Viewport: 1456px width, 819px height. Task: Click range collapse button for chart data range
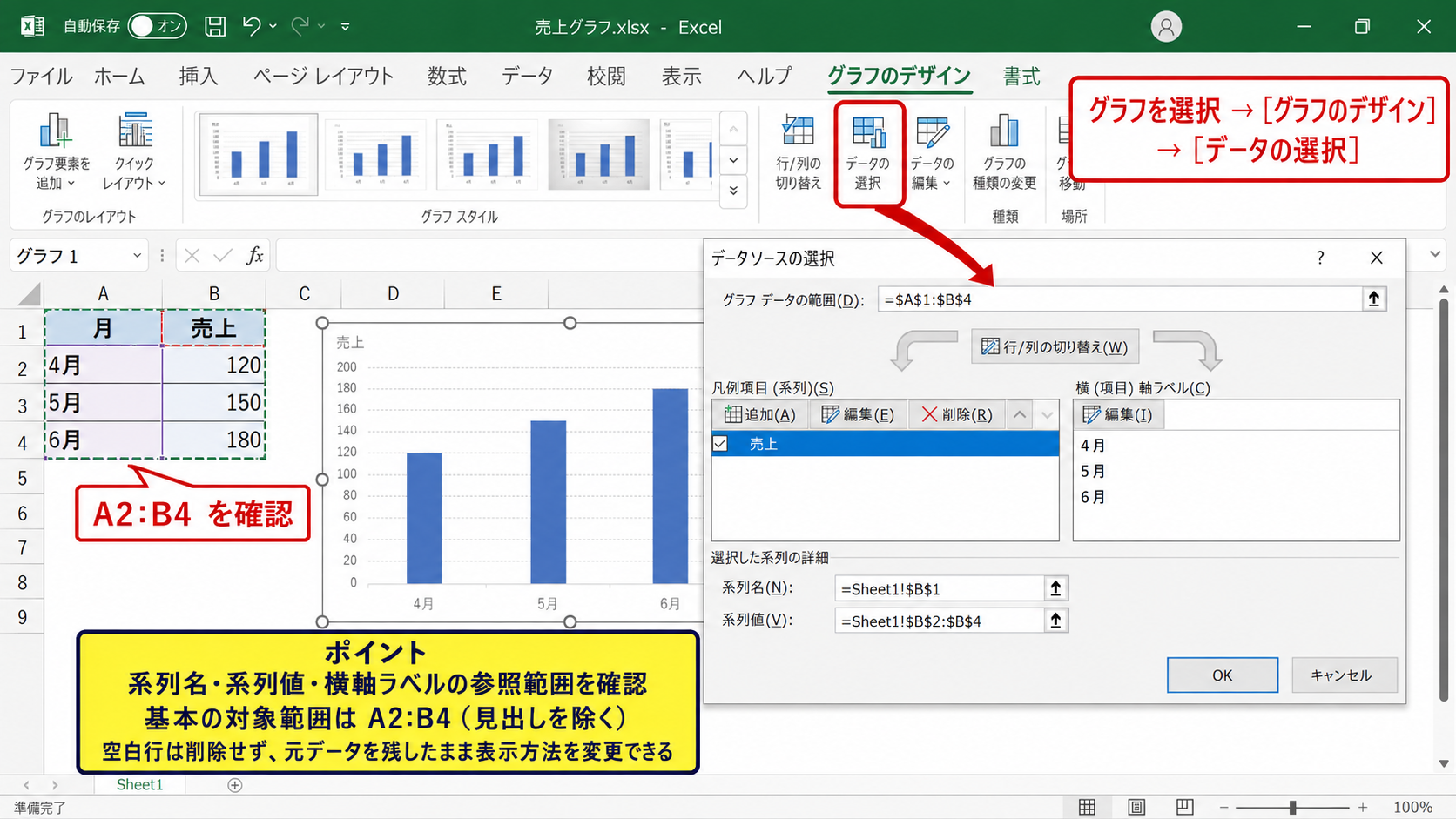[x=1374, y=299]
